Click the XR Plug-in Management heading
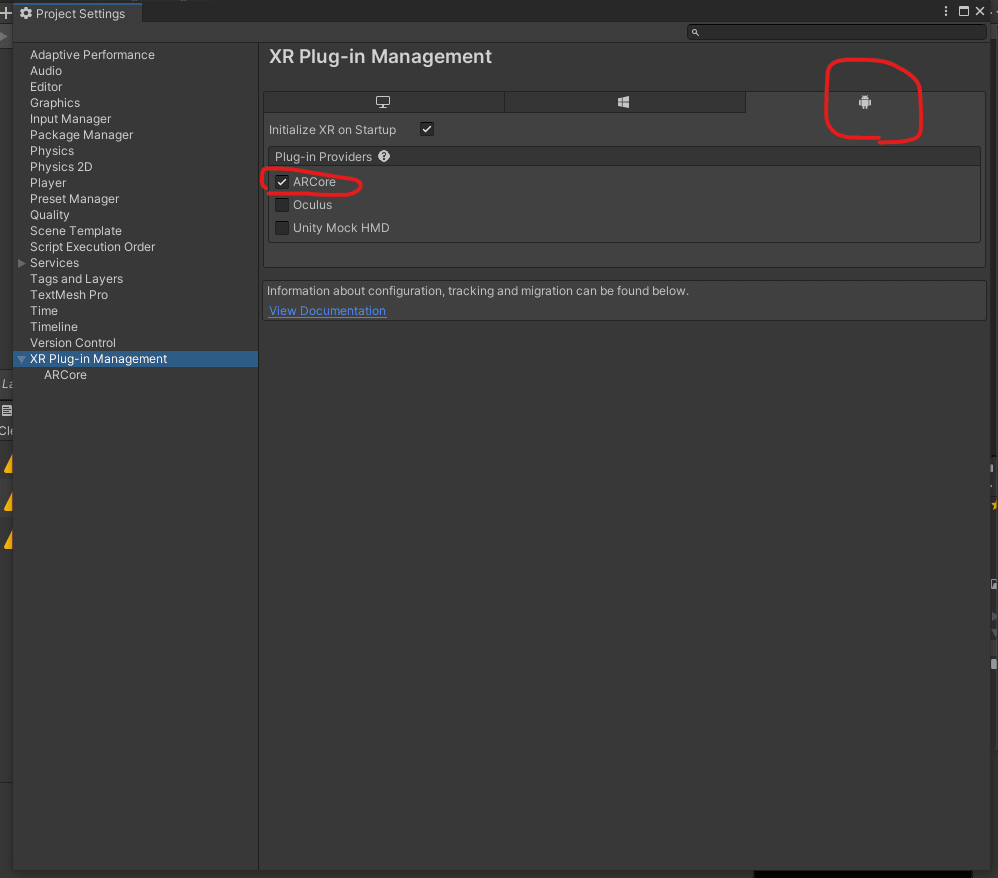The width and height of the screenshot is (998, 878). coord(381,57)
